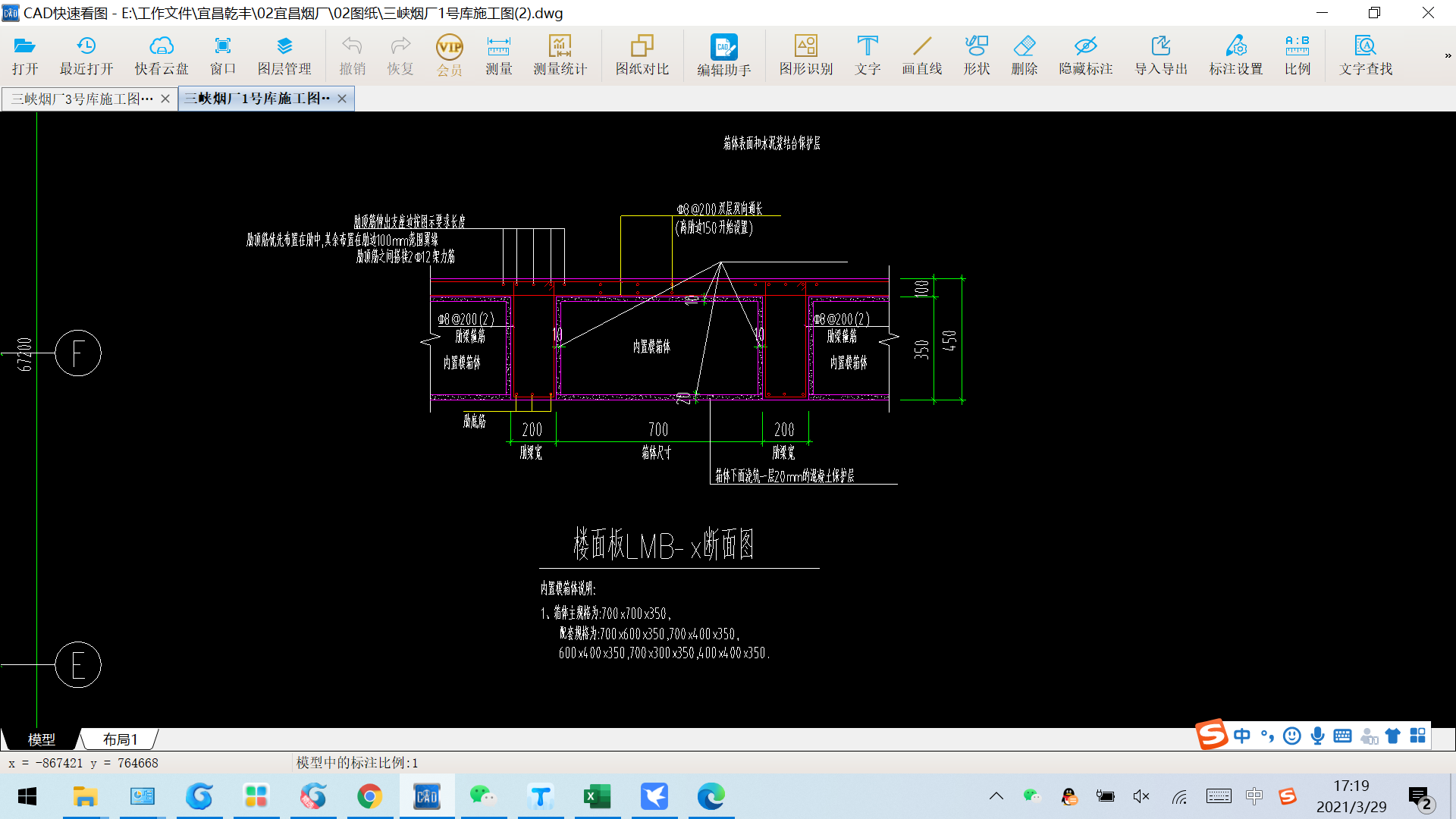
Task: Expand the toolbar overflow chevron
Action: (1448, 55)
